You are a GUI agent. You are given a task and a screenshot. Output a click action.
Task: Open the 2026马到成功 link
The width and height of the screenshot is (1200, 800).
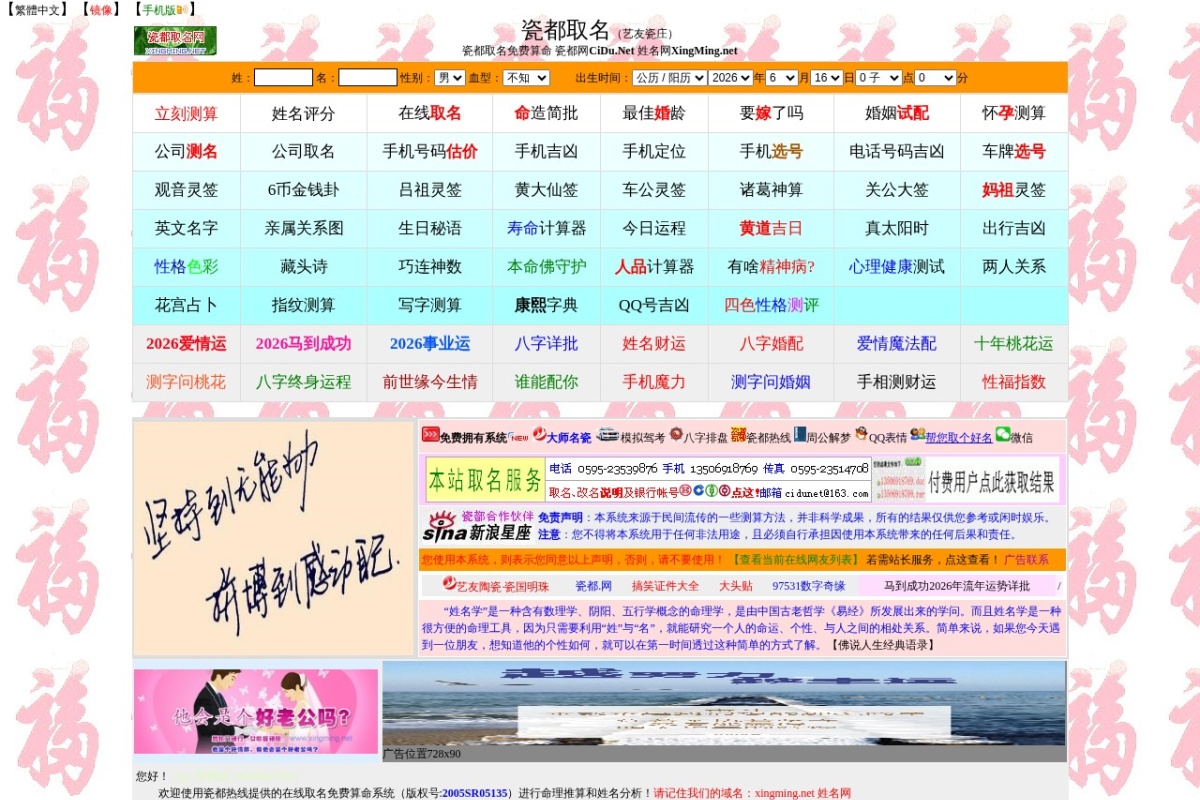(x=303, y=343)
